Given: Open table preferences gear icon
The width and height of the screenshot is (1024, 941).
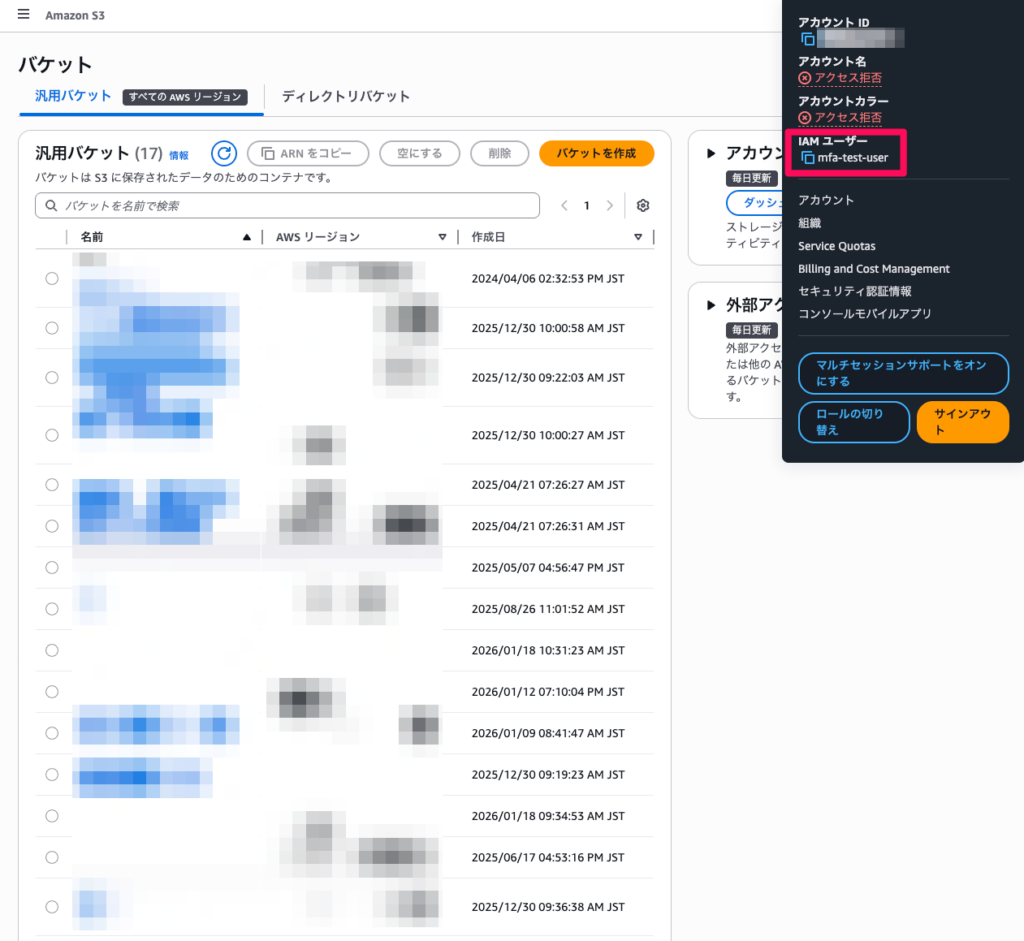Looking at the screenshot, I should click(643, 206).
